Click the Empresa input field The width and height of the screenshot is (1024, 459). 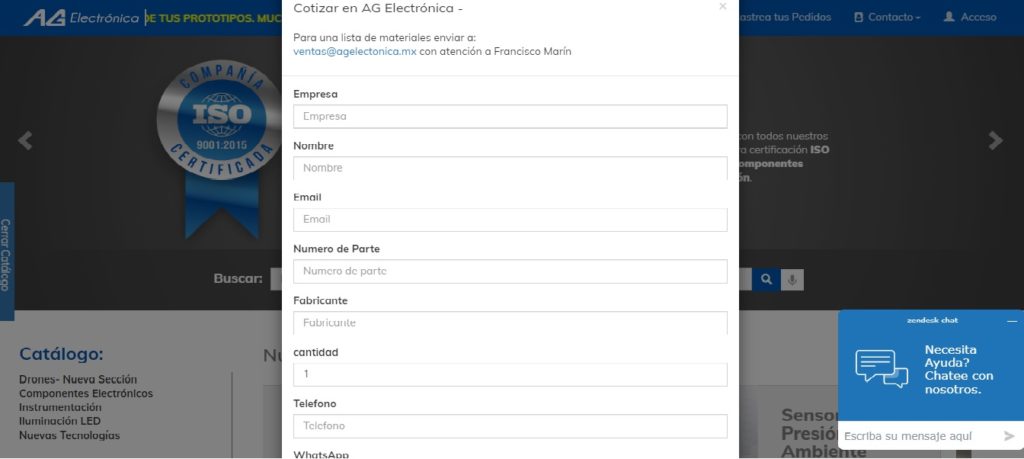510,117
